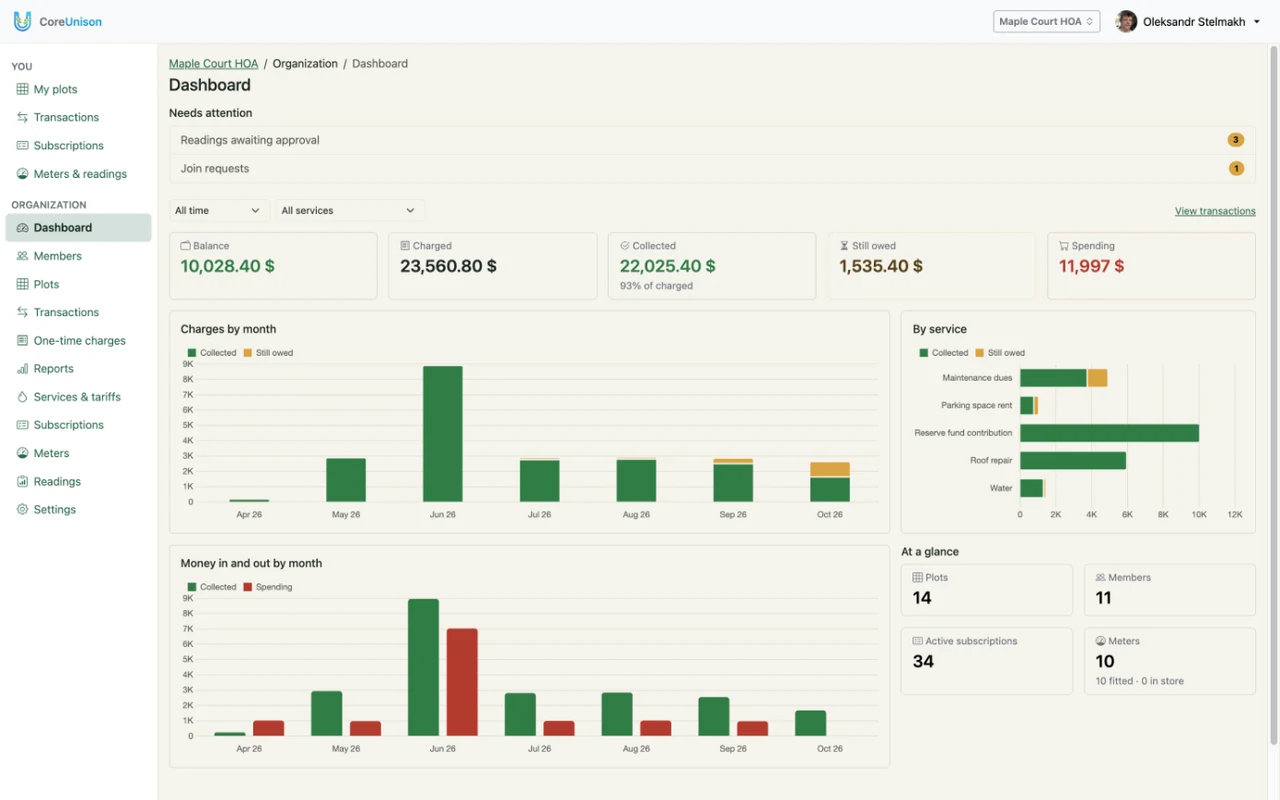The width and height of the screenshot is (1280, 800).
Task: Expand the Oleksandr Stelmakh user menu
Action: coord(1189,21)
